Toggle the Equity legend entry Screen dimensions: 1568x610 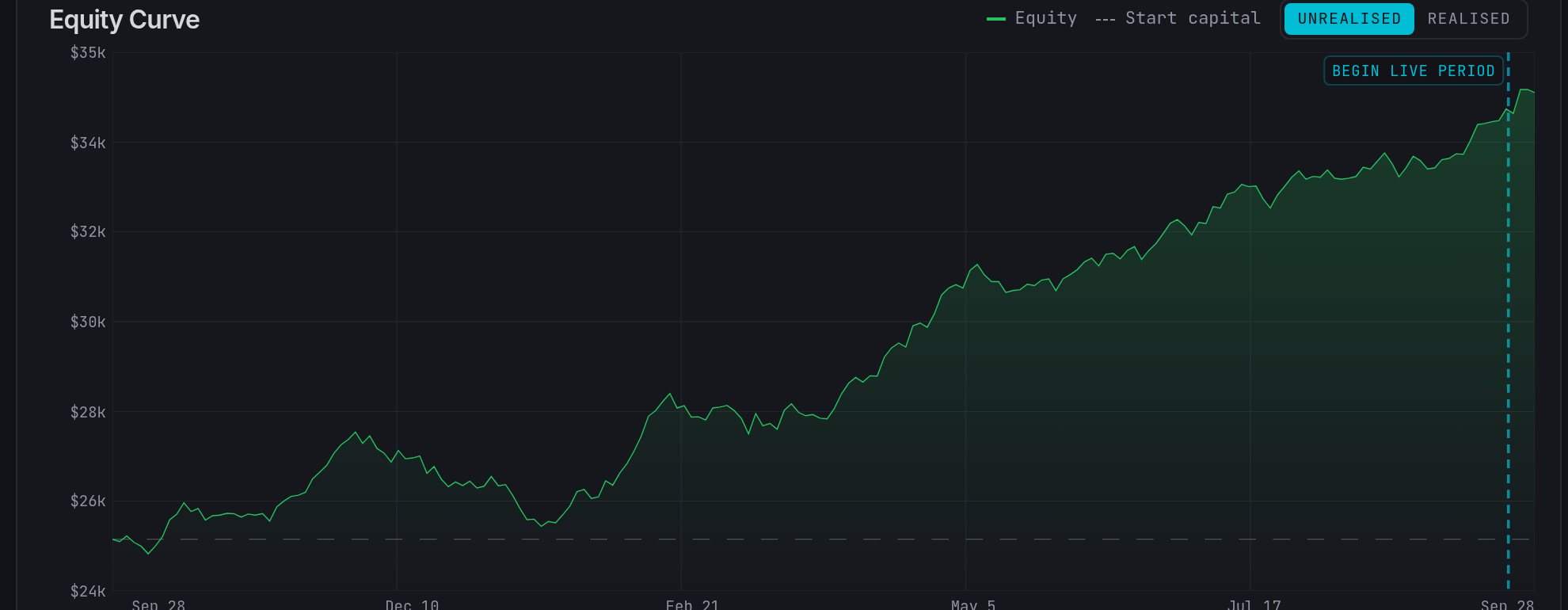[1032, 18]
